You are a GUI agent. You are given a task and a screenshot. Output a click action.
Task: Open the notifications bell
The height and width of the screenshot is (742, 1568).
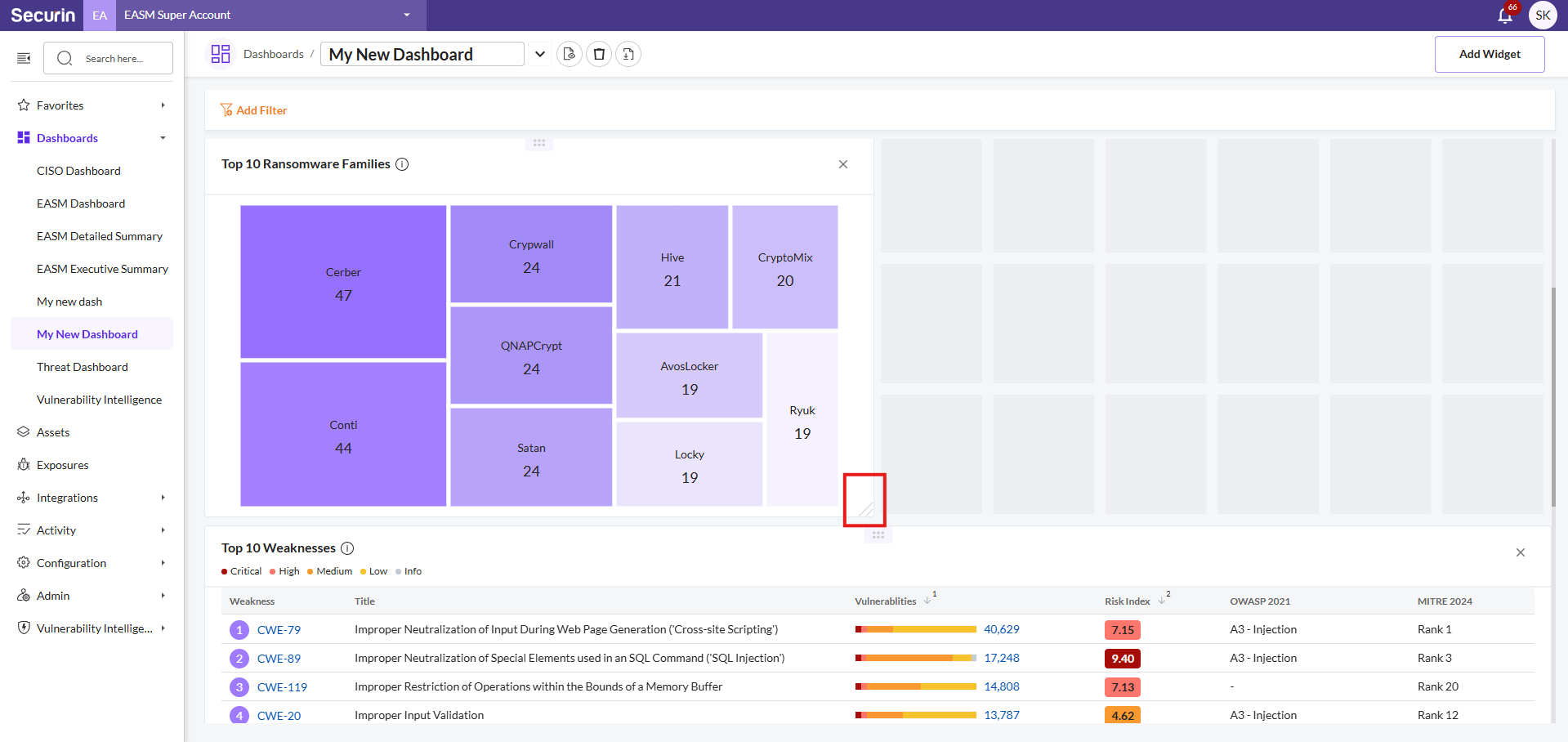point(1504,16)
